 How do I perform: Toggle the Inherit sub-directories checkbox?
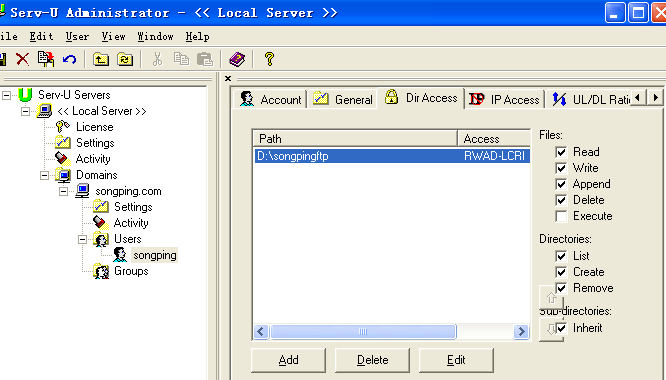pos(562,328)
